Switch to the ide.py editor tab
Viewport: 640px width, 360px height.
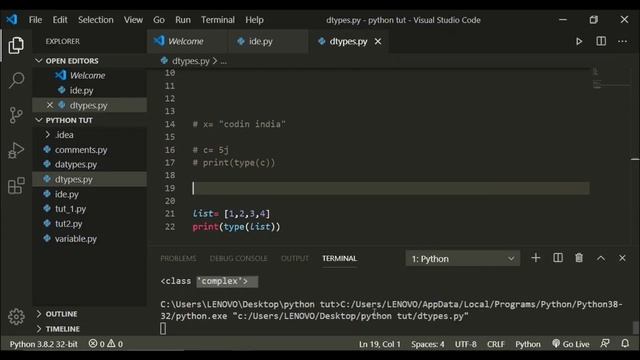[268, 41]
